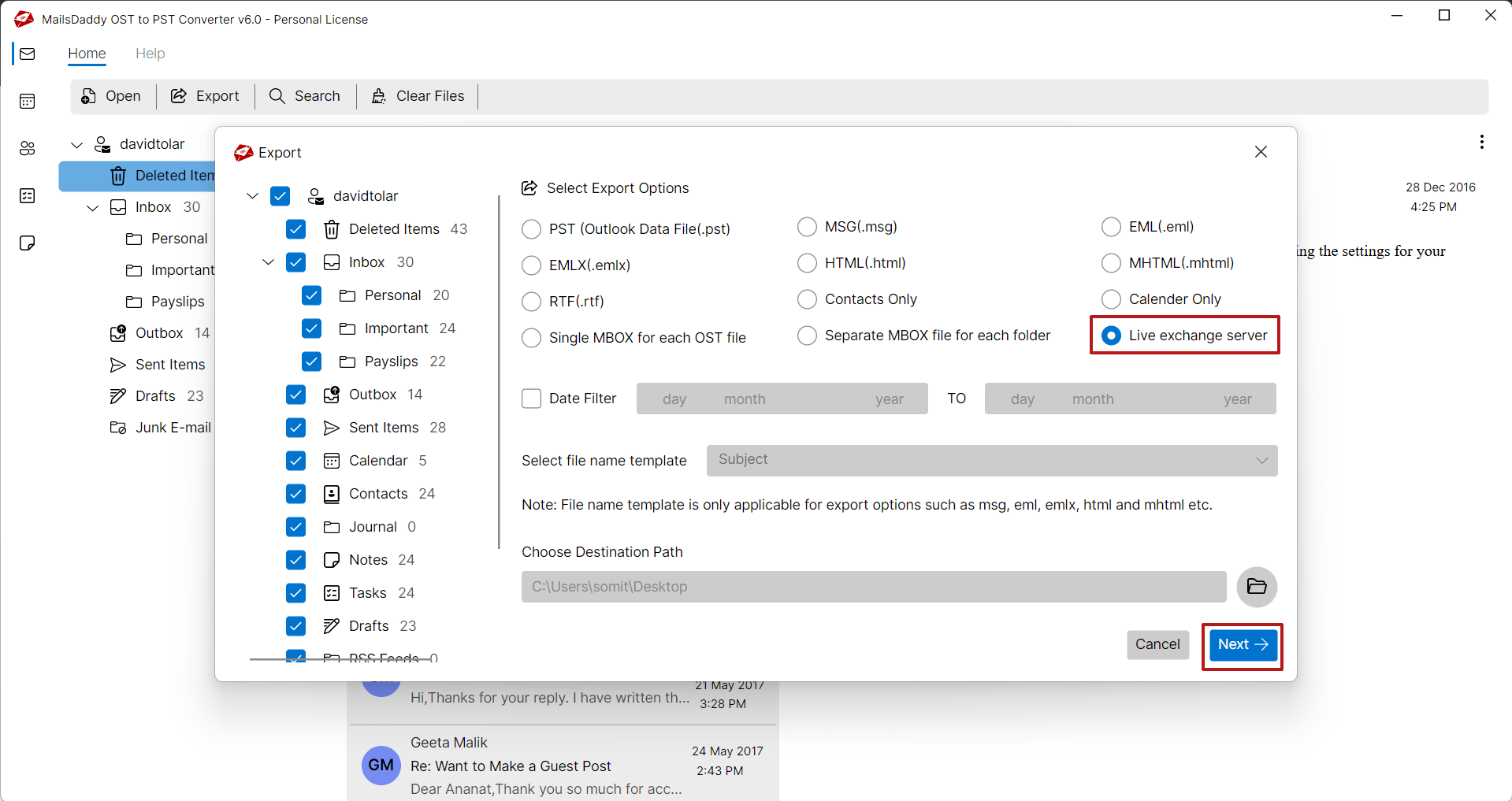The image size is (1512, 801).
Task: Collapse davidtolar node in Export tree
Action: coord(253,196)
